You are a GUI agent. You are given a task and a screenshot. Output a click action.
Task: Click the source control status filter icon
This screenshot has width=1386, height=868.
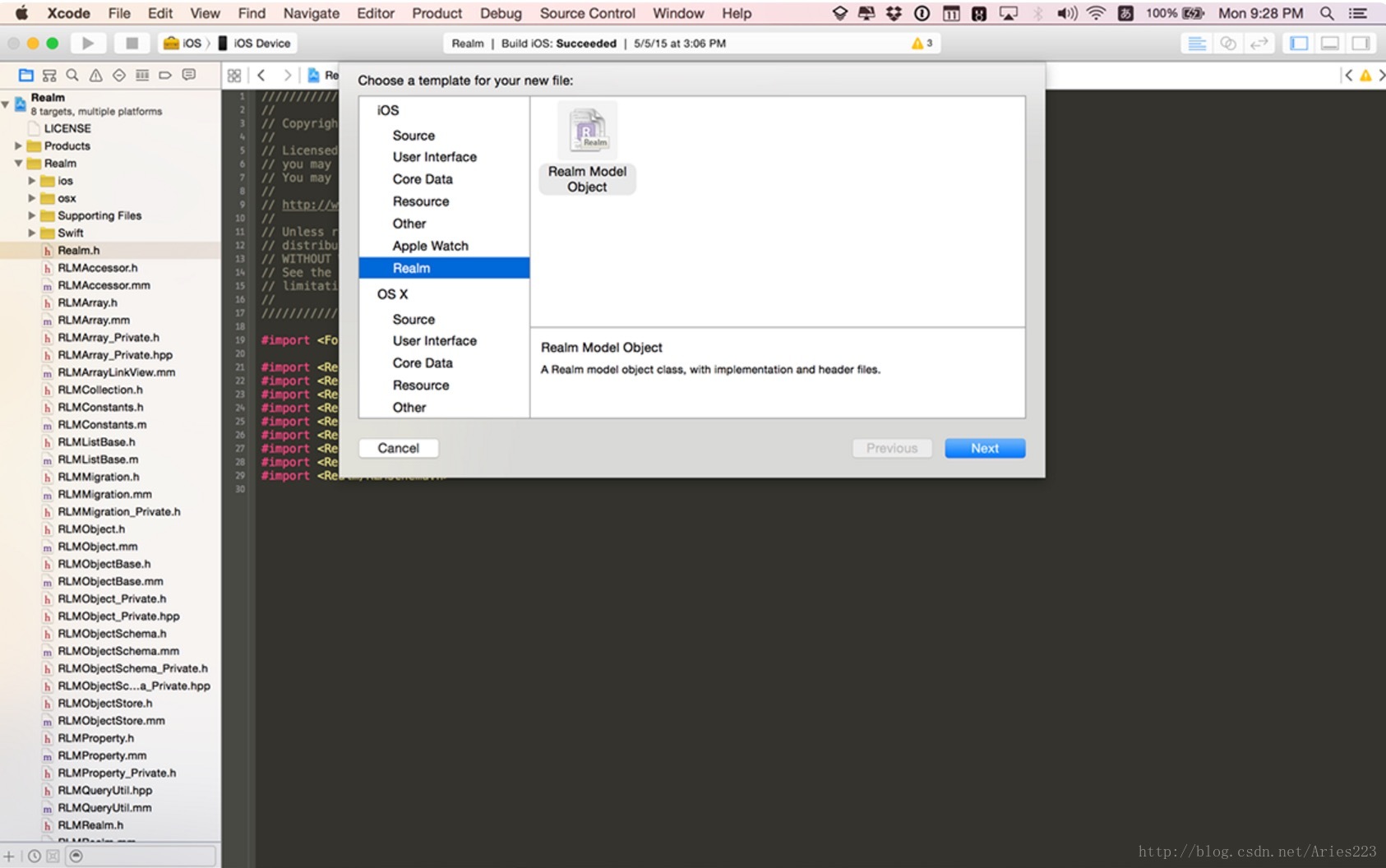[x=53, y=856]
